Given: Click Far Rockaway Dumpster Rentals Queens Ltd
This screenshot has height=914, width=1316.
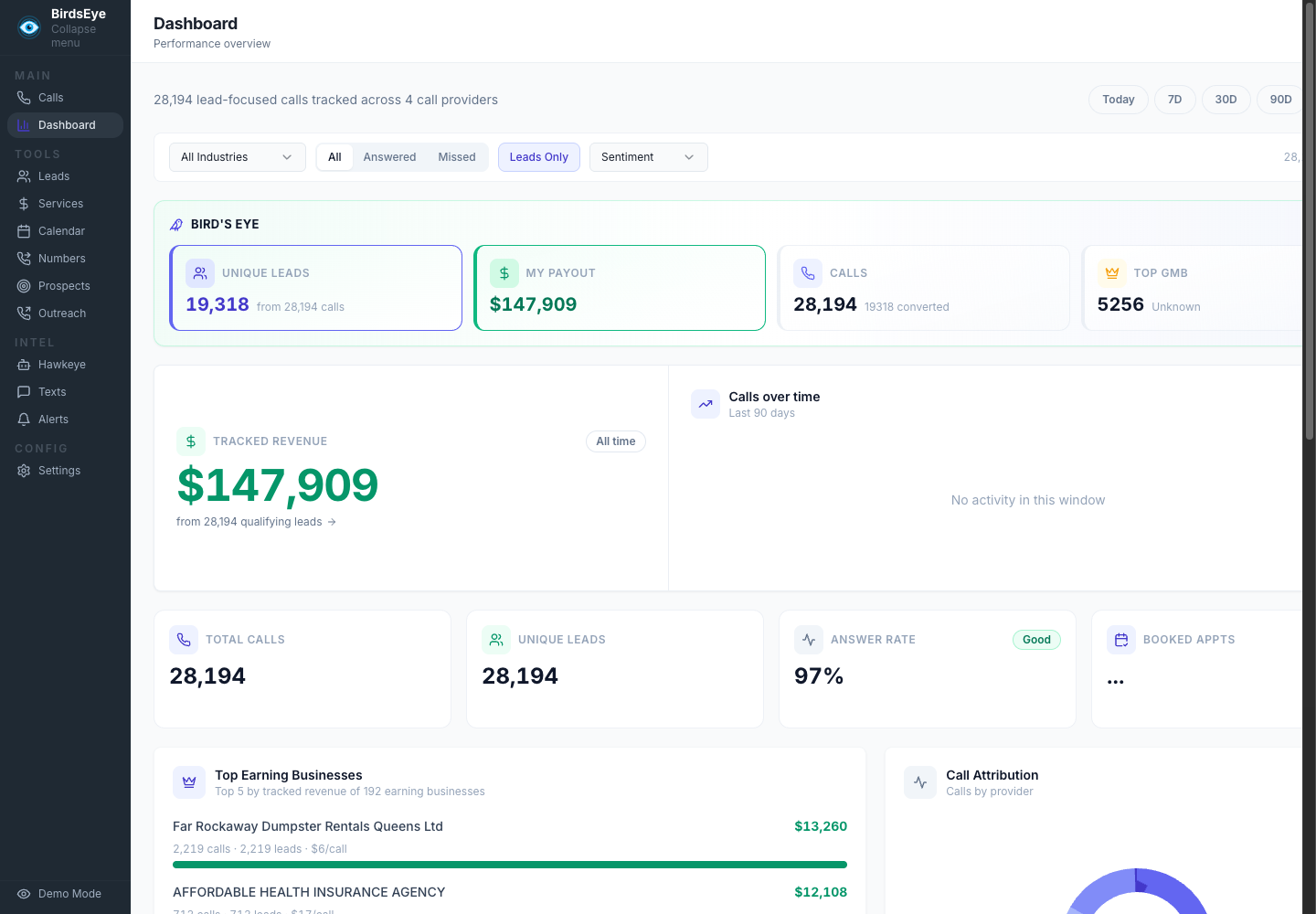Looking at the screenshot, I should click(308, 826).
